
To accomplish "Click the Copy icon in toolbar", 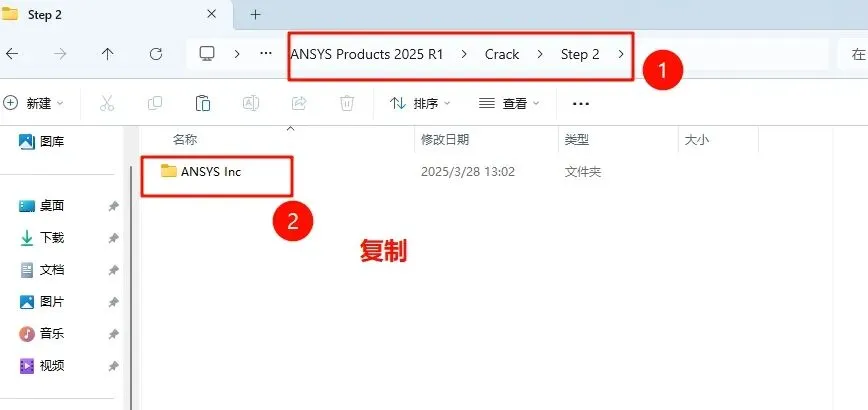I will [x=155, y=103].
